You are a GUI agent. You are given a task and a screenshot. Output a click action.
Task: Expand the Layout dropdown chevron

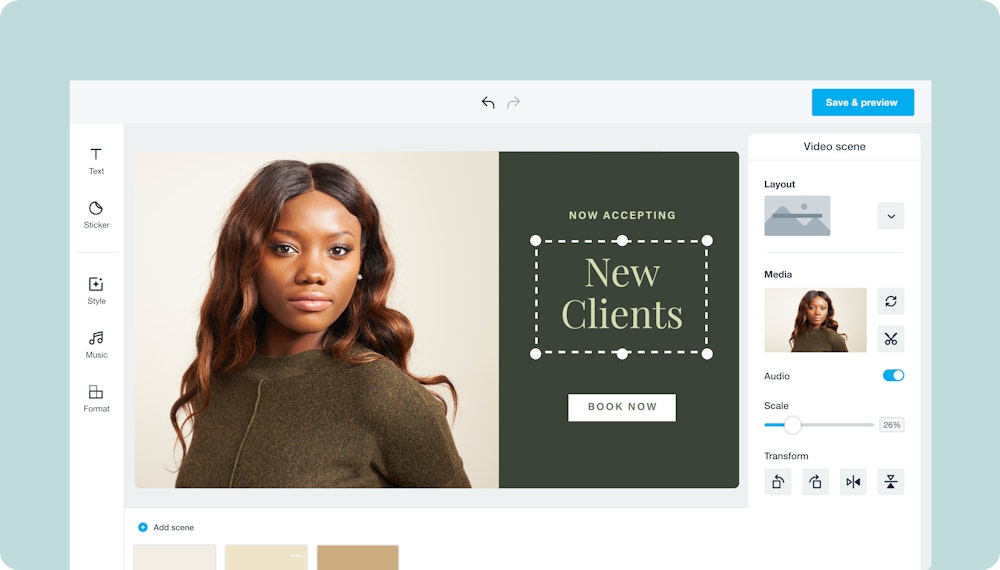click(x=890, y=216)
